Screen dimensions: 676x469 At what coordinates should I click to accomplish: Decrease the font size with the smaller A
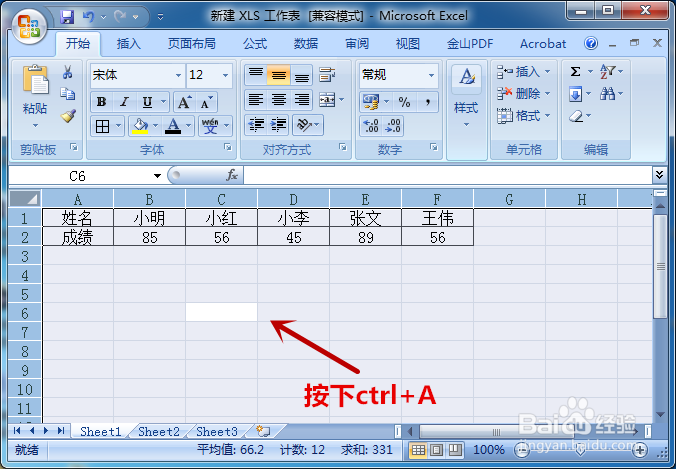coord(207,102)
